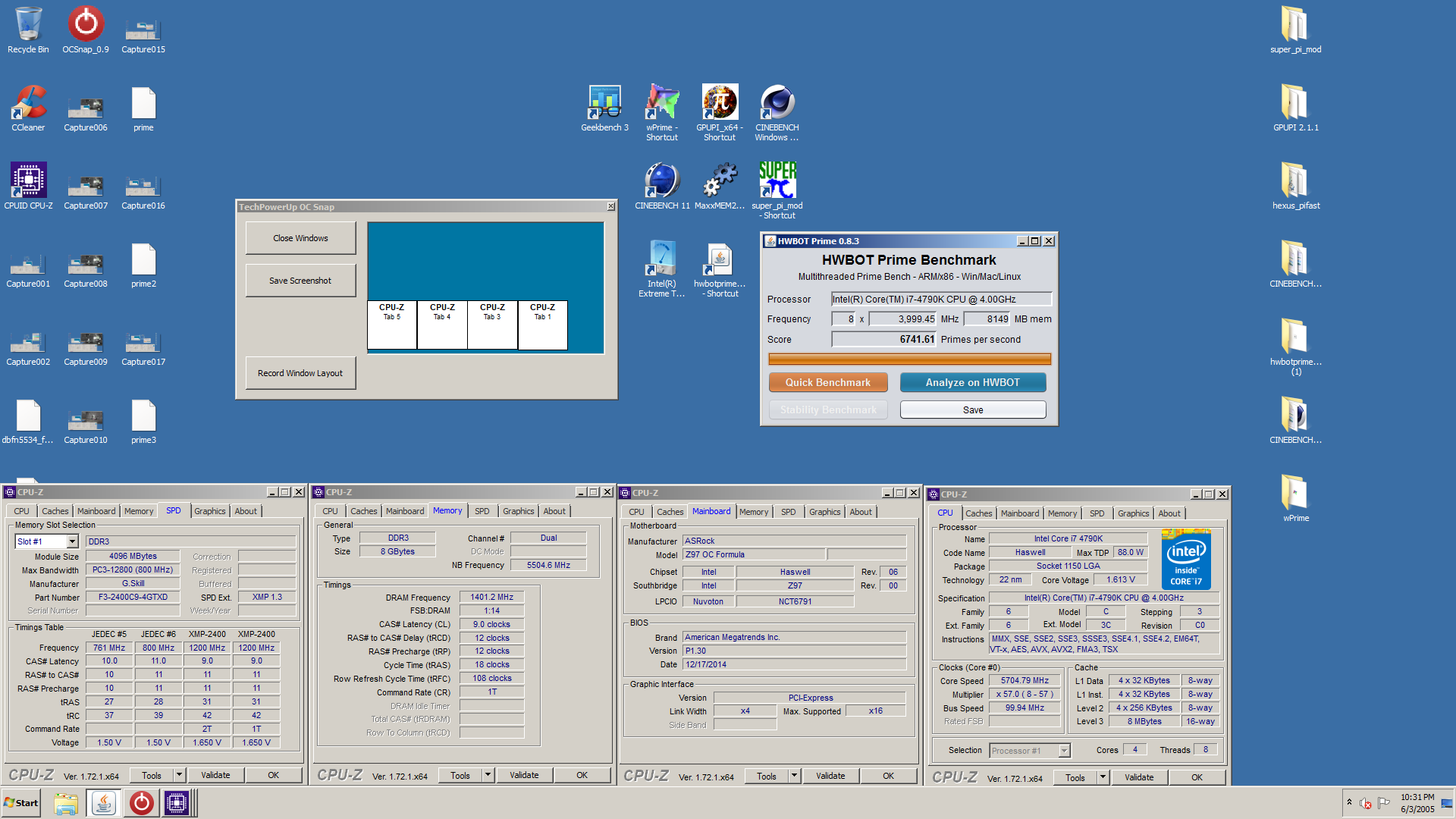This screenshot has height=819, width=1456.
Task: Click Core Speed value 5704.79 MHz
Action: (1025, 681)
